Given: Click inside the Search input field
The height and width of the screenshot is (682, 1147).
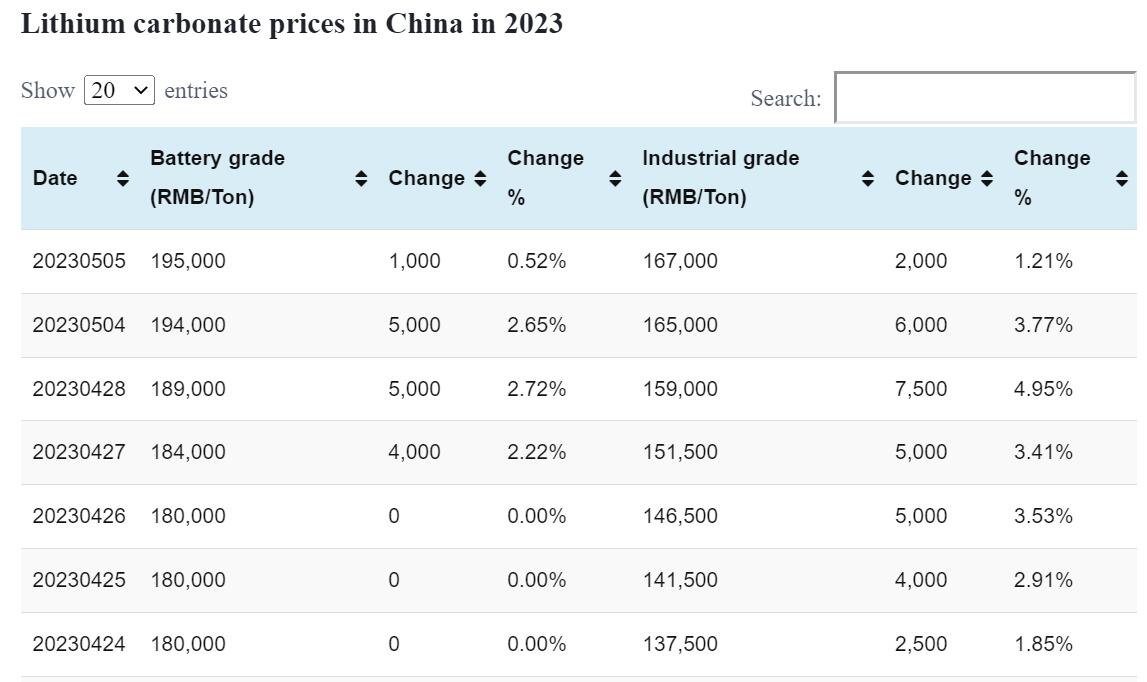Looking at the screenshot, I should click(x=984, y=98).
